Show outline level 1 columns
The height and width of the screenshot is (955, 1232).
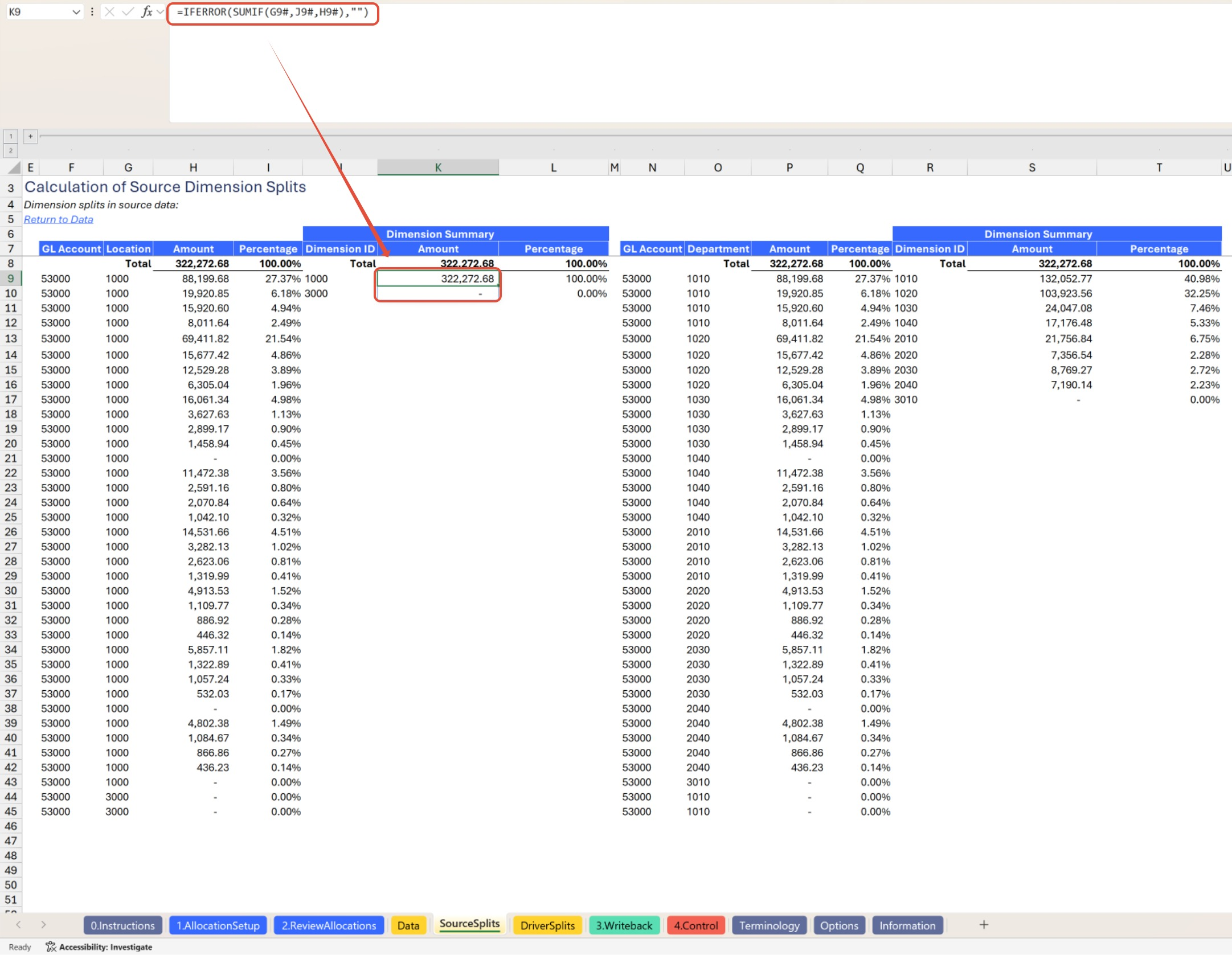(10, 136)
